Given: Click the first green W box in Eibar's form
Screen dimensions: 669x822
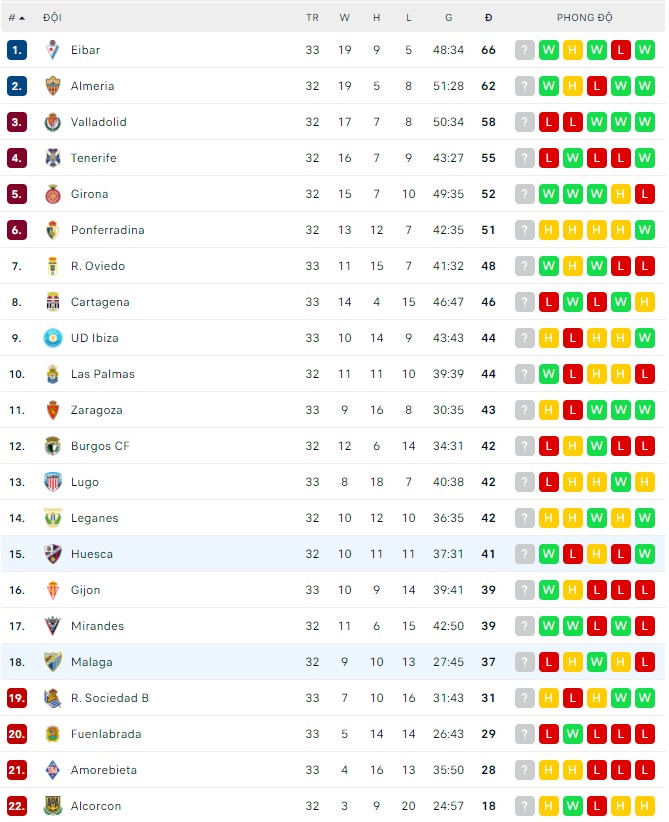Looking at the screenshot, I should pos(547,50).
